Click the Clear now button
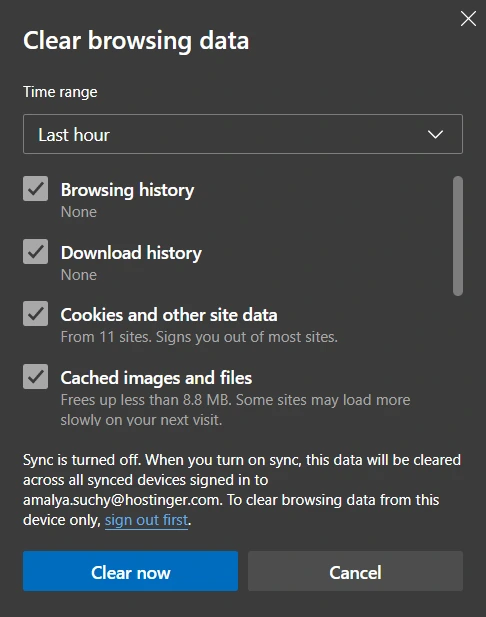 click(130, 571)
